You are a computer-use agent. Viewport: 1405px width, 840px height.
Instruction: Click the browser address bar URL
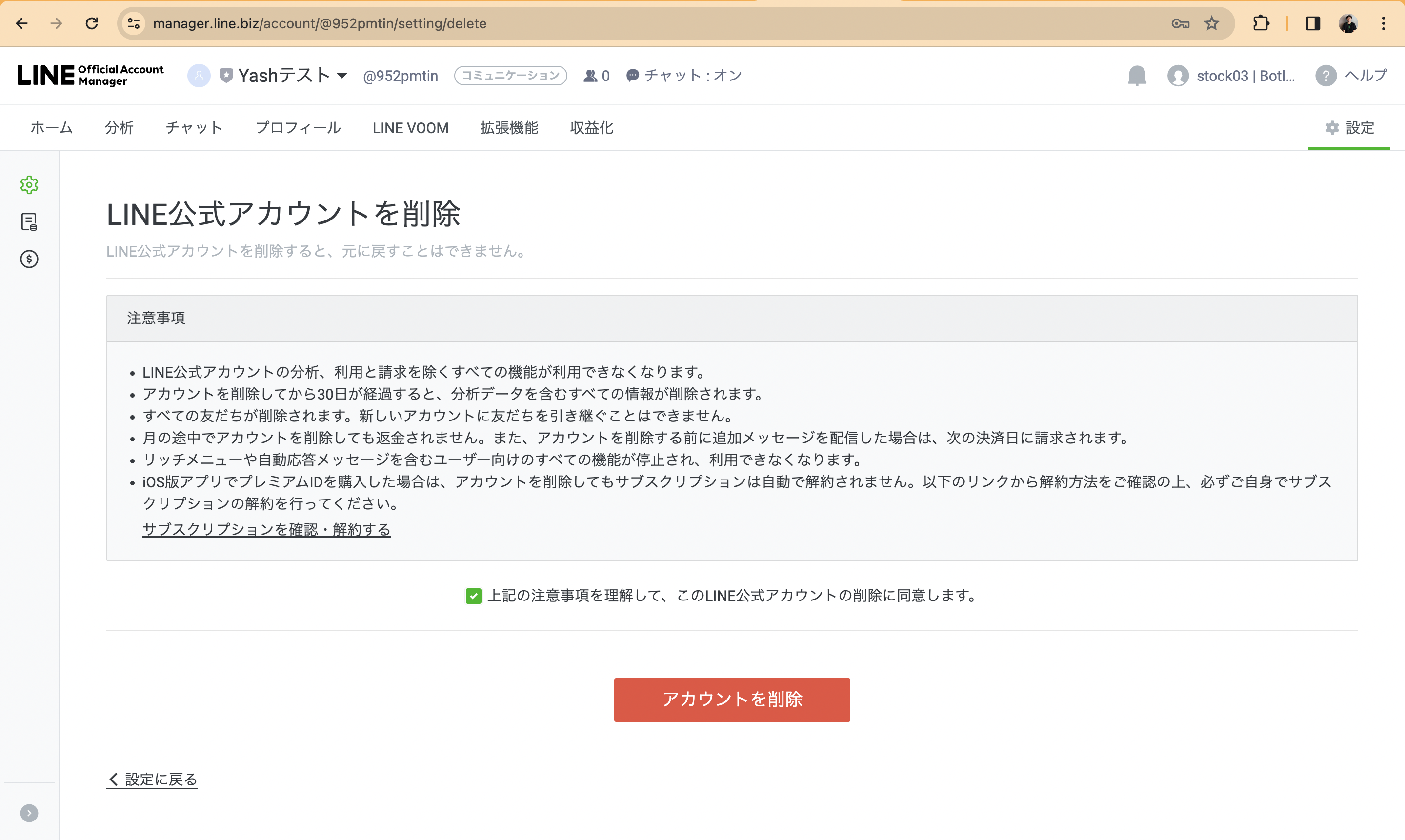click(x=319, y=23)
